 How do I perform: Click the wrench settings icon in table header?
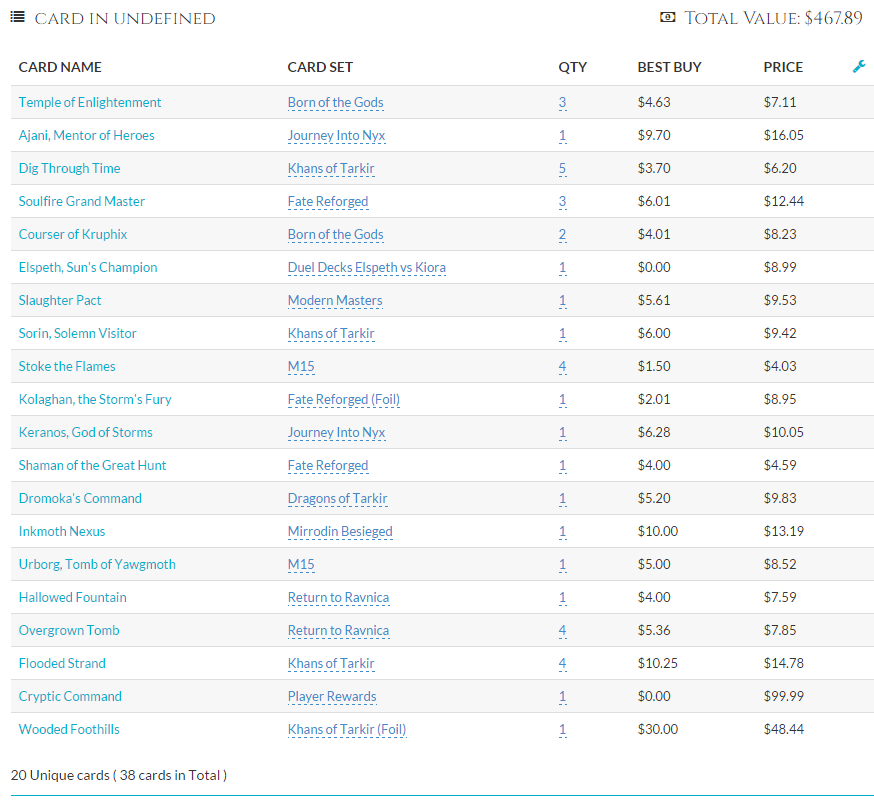(859, 66)
